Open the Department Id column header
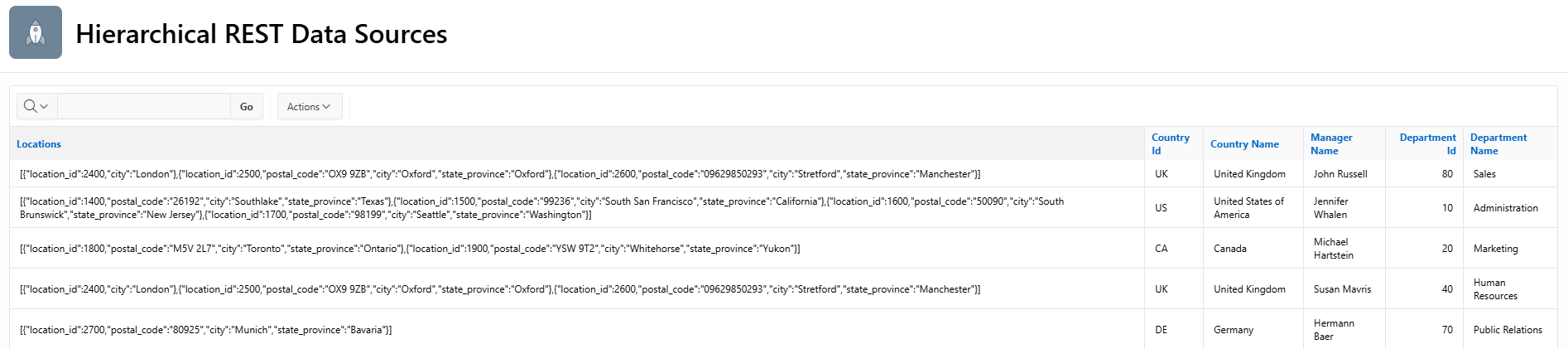The height and width of the screenshot is (349, 1568). pos(1427,144)
